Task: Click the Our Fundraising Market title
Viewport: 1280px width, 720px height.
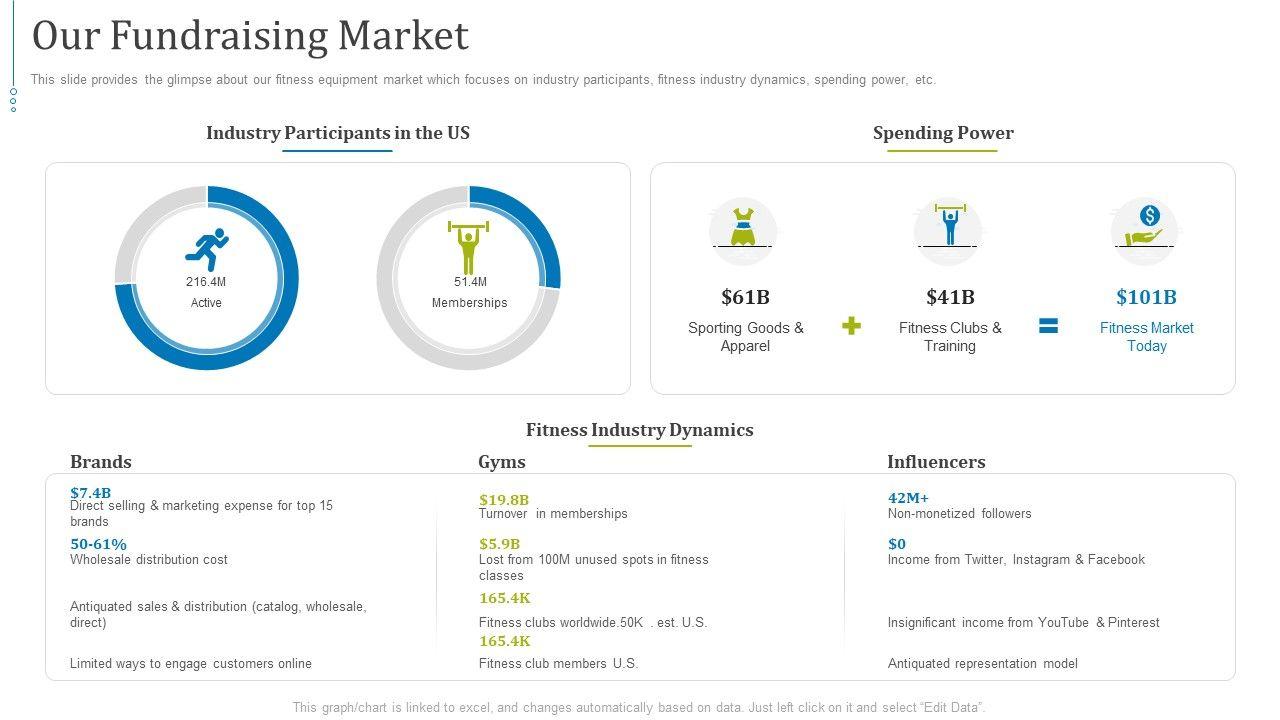Action: click(x=251, y=36)
